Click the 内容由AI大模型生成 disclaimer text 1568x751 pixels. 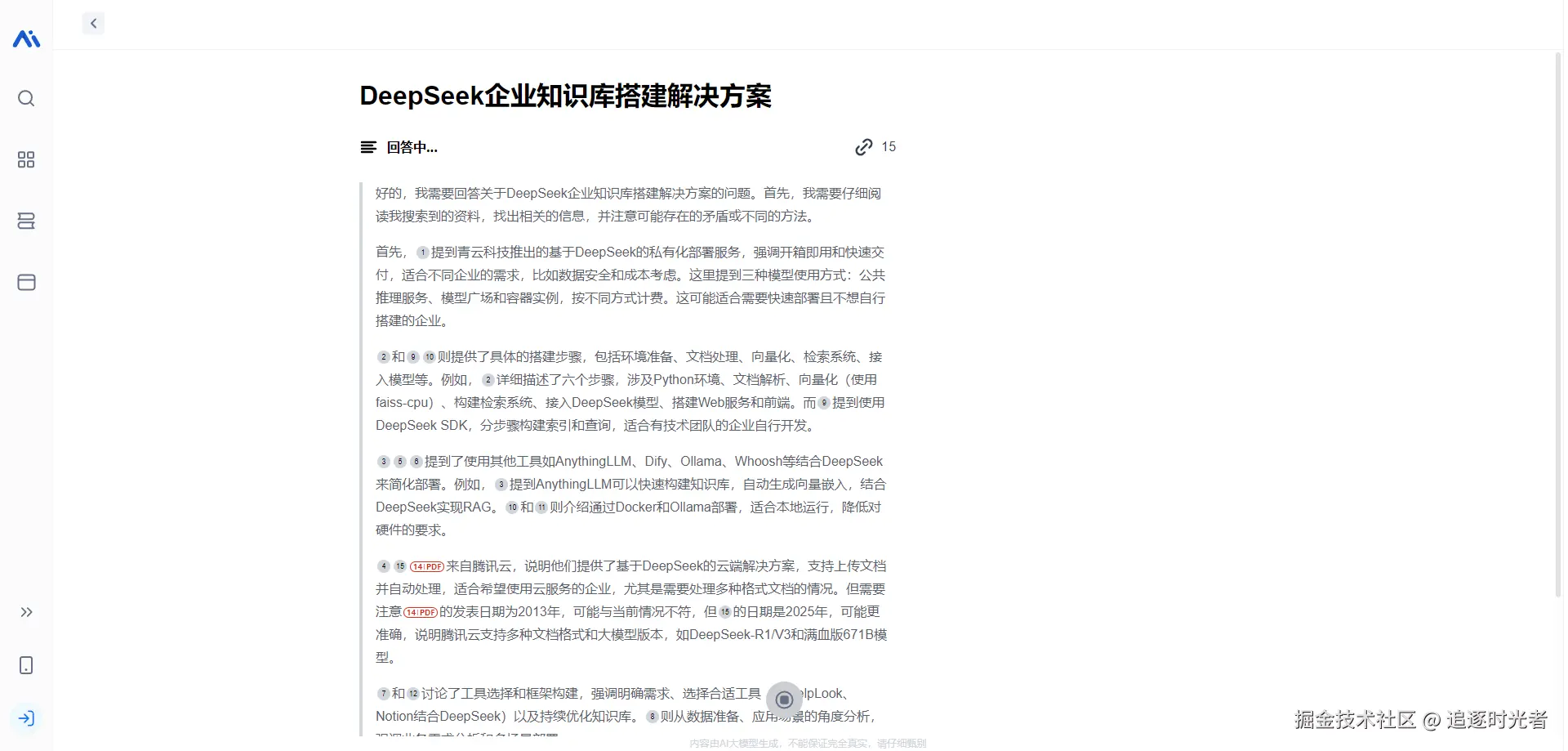(x=808, y=744)
